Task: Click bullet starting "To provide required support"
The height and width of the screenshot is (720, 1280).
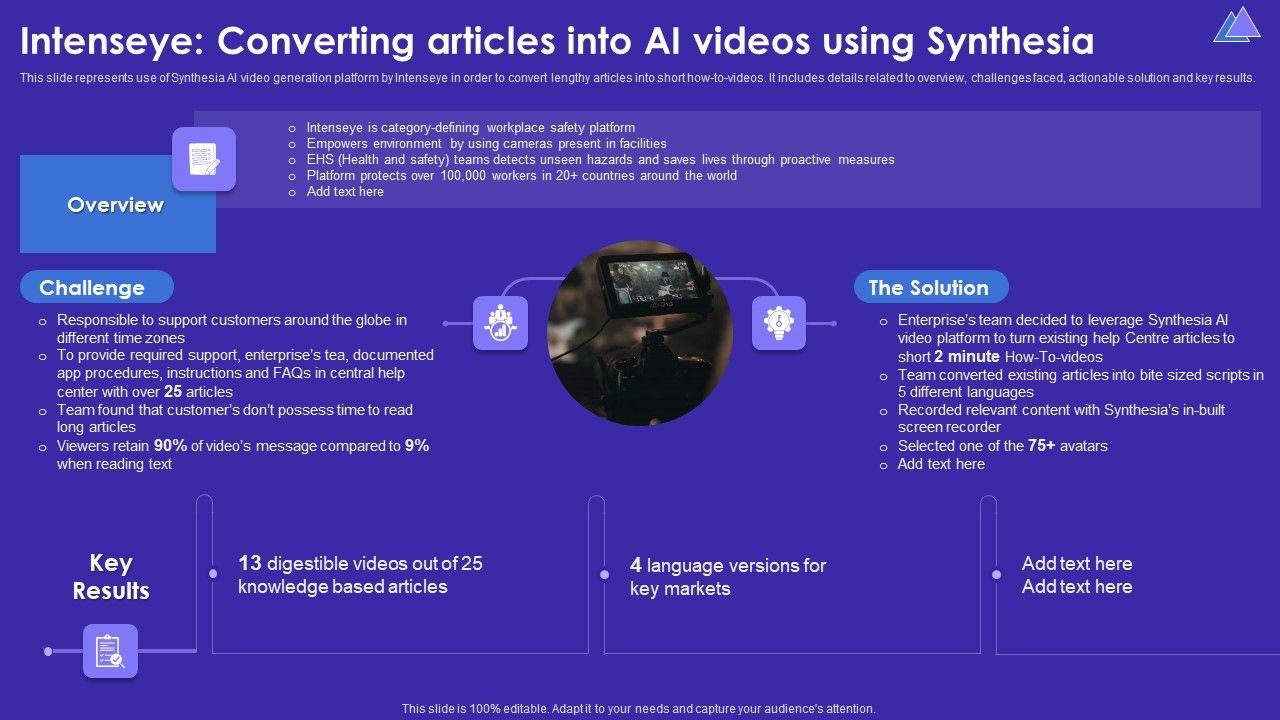Action: coord(245,373)
